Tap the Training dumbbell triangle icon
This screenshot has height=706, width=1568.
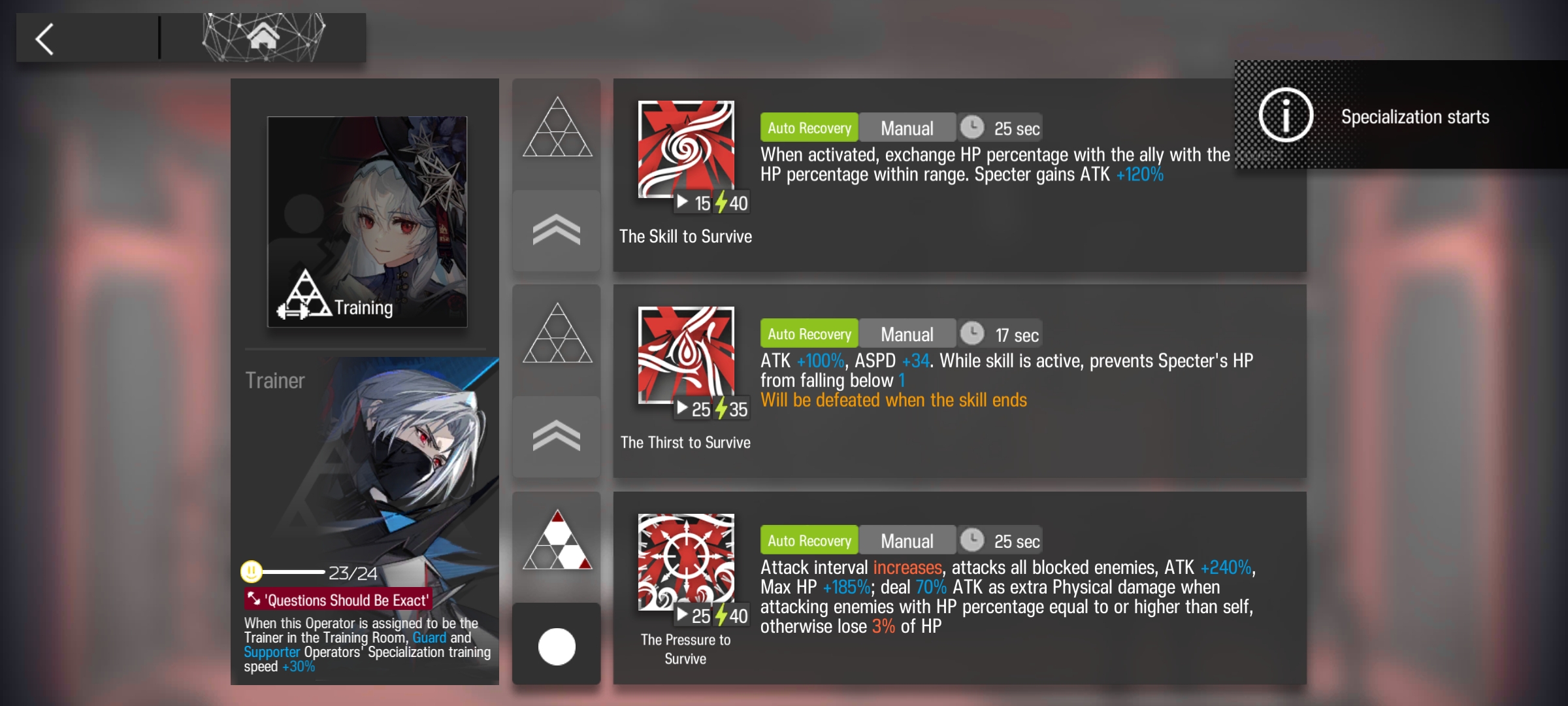pyautogui.click(x=304, y=295)
